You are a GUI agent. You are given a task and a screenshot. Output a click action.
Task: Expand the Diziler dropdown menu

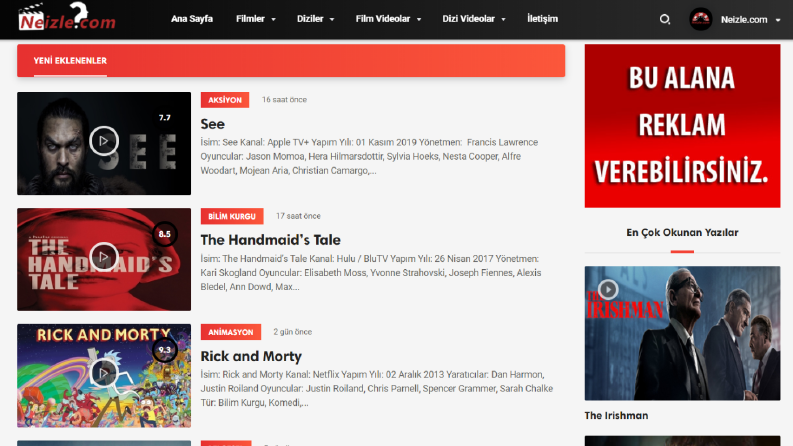pos(315,19)
